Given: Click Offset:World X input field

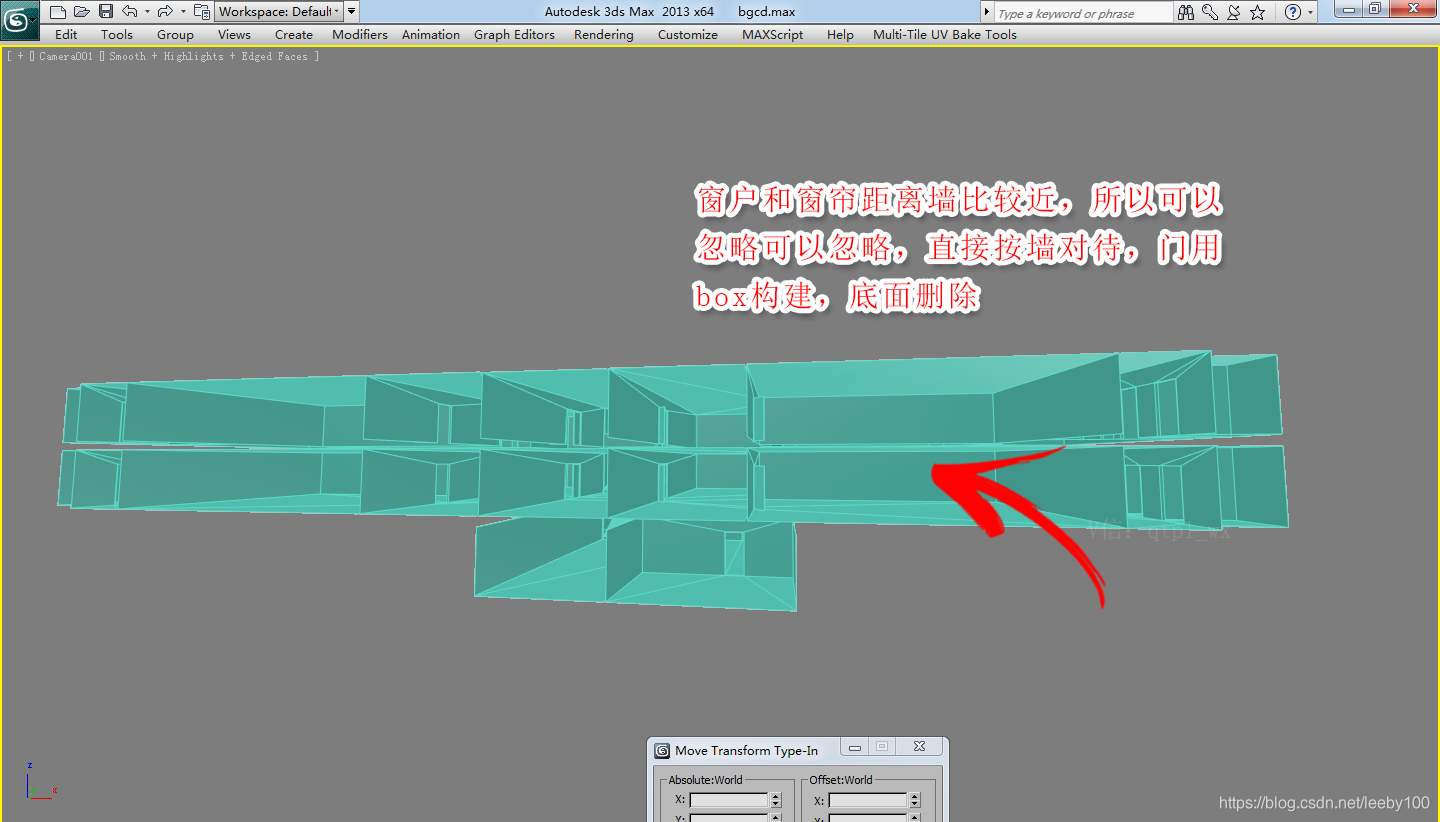Looking at the screenshot, I should tap(867, 800).
